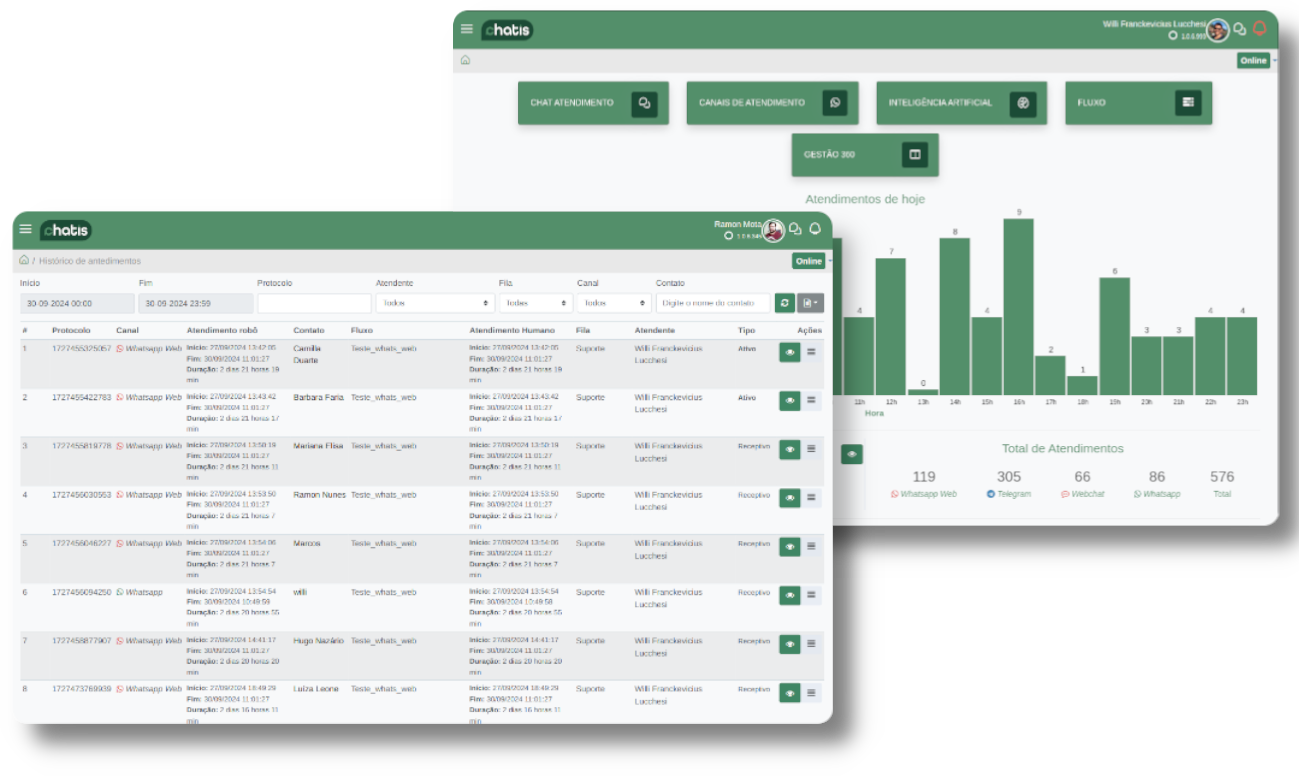Viewport: 1299px width, 776px height.
Task: Click the Início date field
Action: 77,302
